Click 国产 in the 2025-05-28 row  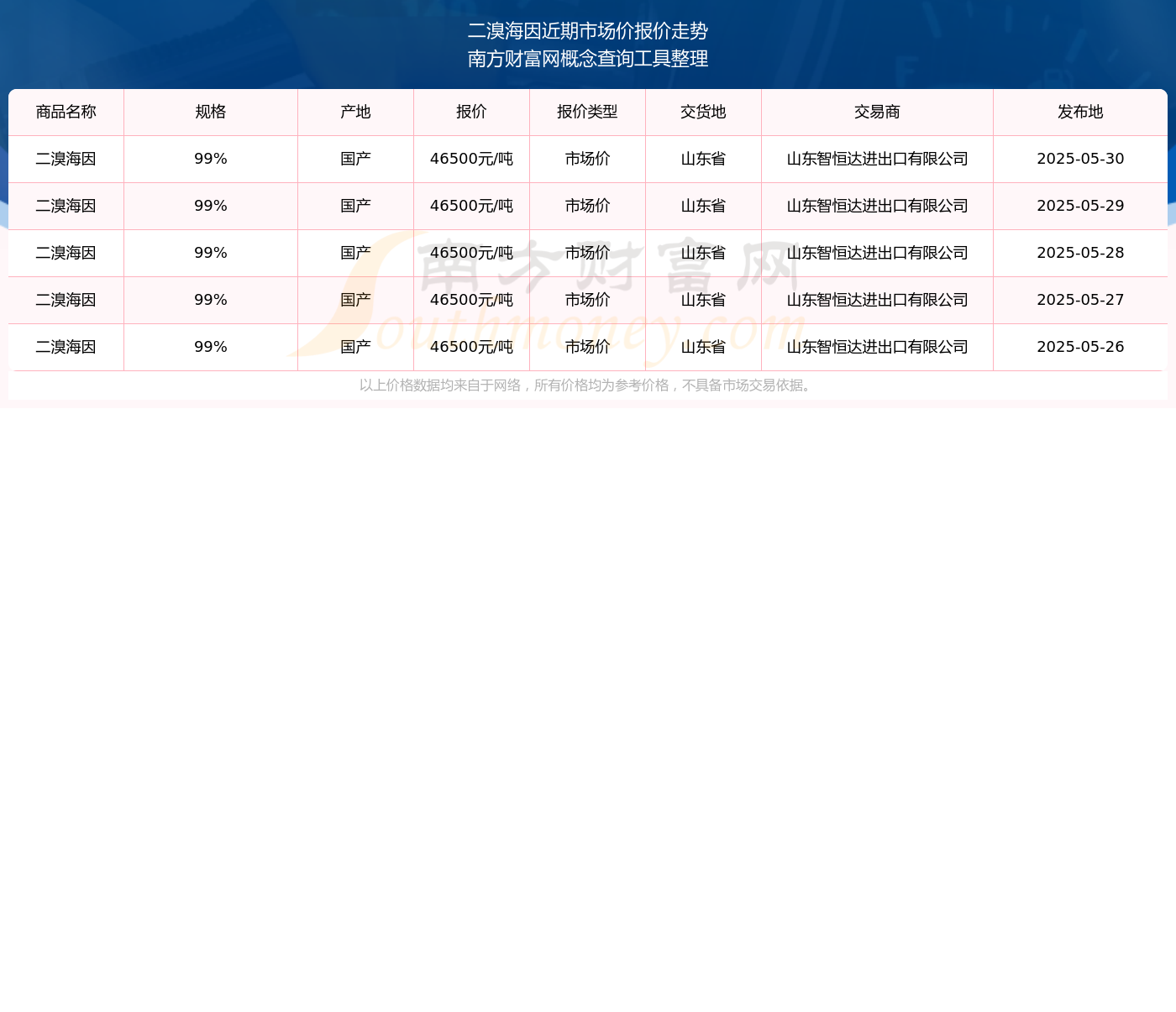[355, 253]
